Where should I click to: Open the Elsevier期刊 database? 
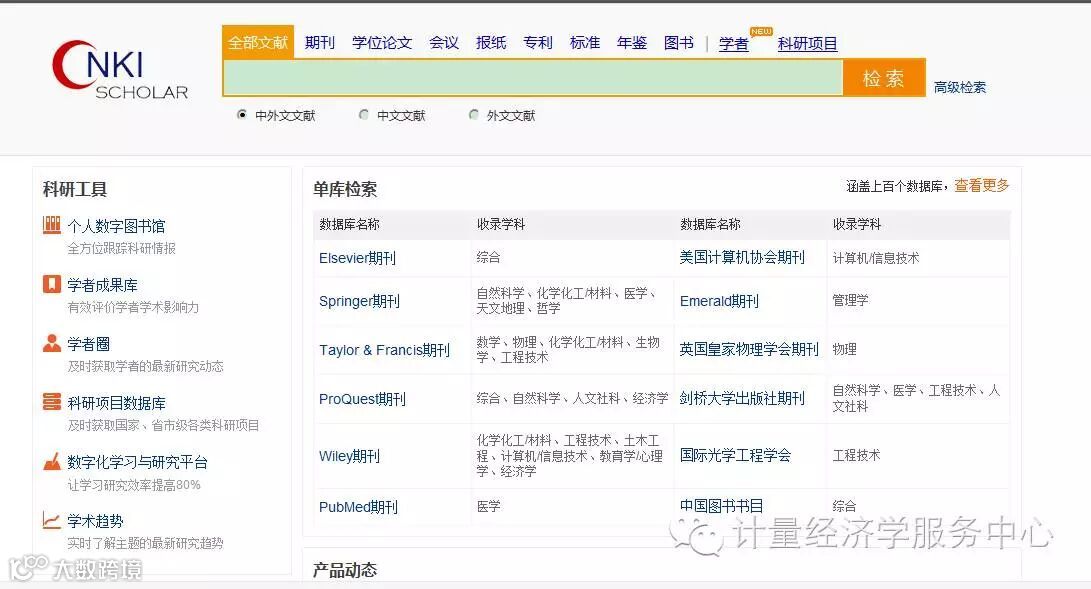tap(357, 258)
